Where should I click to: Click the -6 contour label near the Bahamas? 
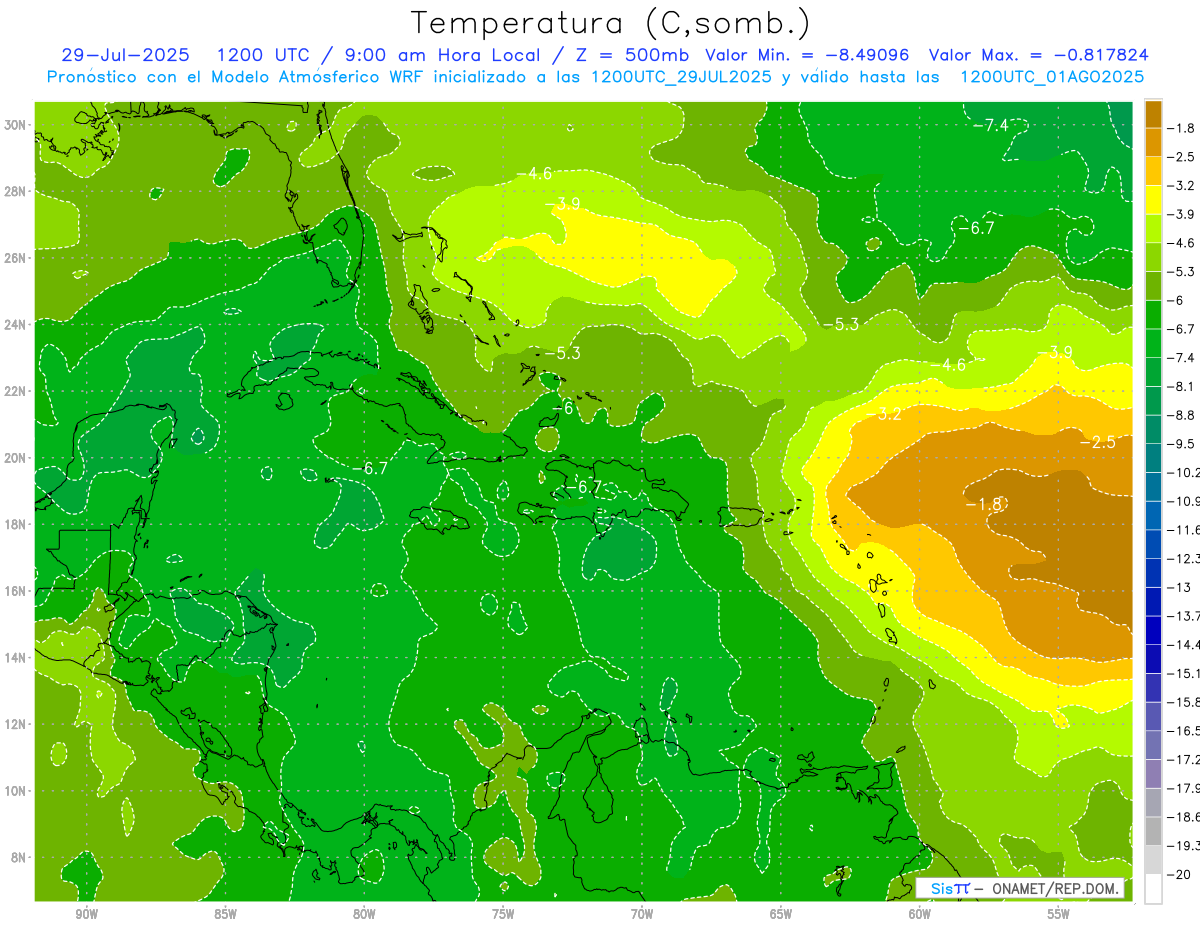click(x=564, y=408)
